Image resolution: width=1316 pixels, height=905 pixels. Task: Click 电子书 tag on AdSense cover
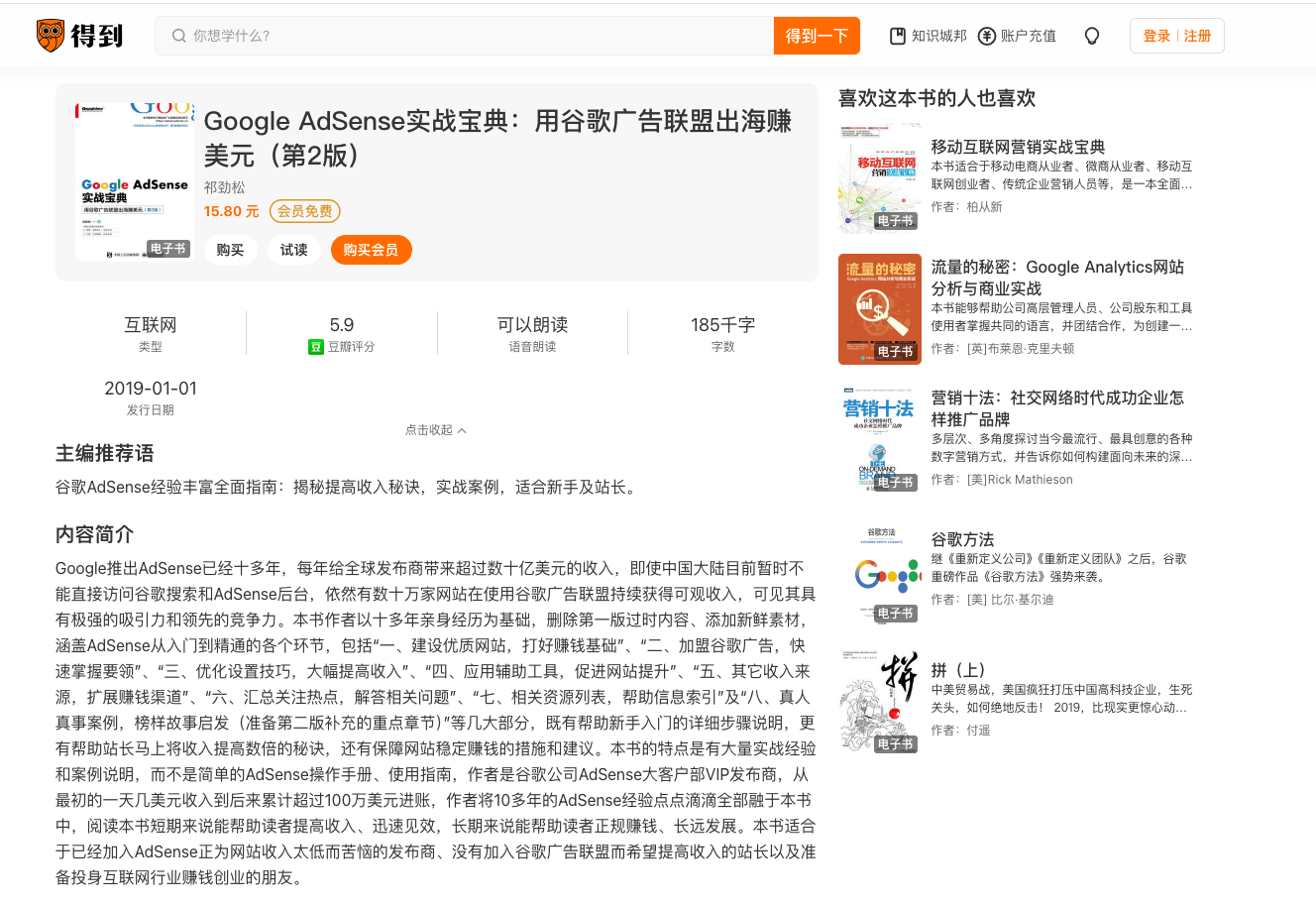coord(167,249)
